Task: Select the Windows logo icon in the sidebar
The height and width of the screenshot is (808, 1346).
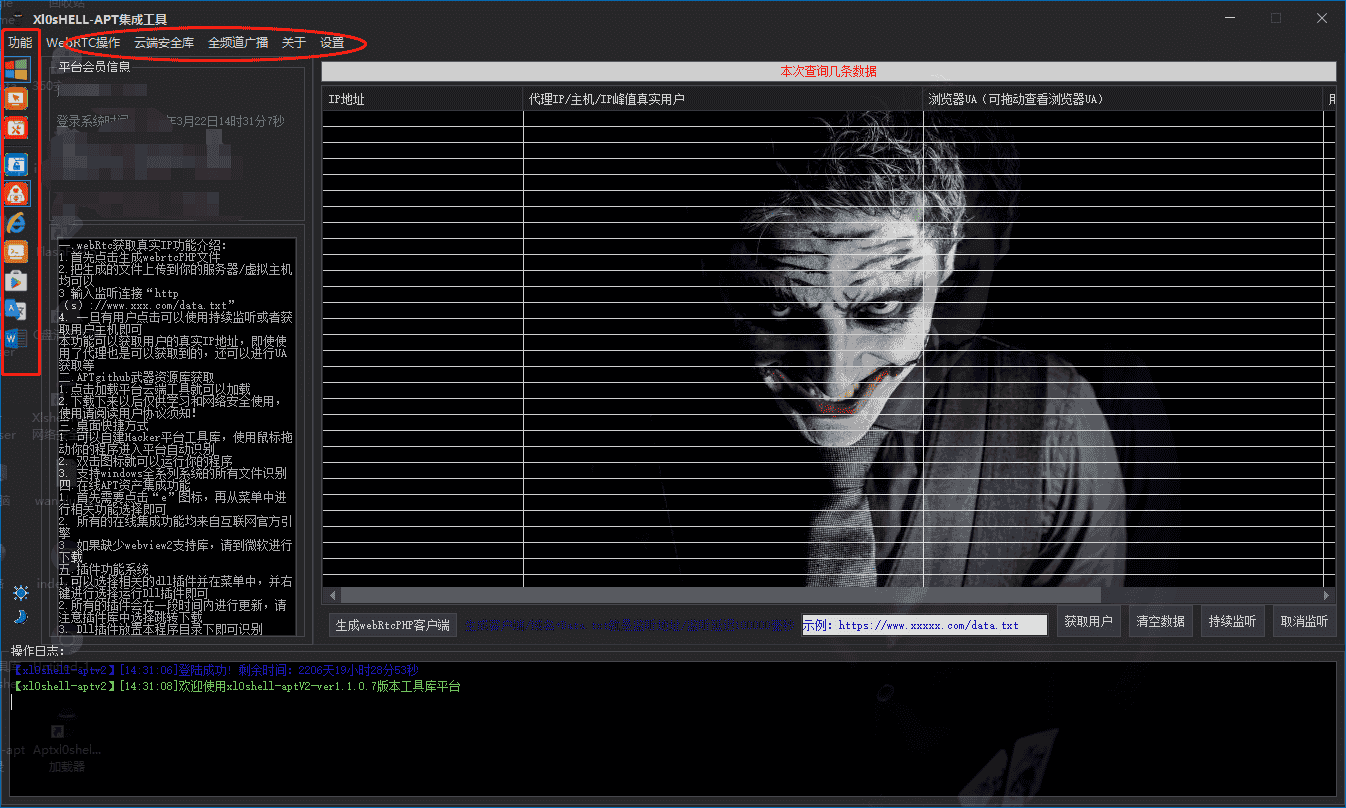Action: tap(20, 71)
